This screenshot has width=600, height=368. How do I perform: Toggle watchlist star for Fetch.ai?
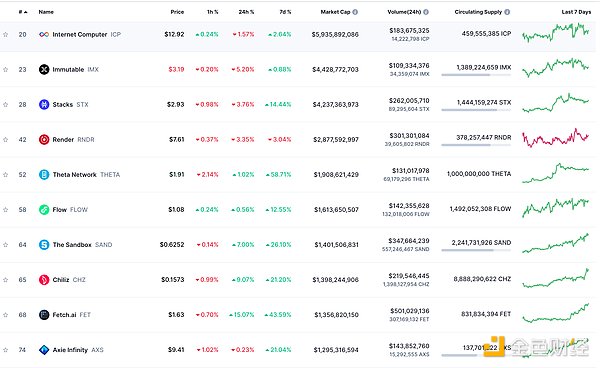(x=6, y=315)
